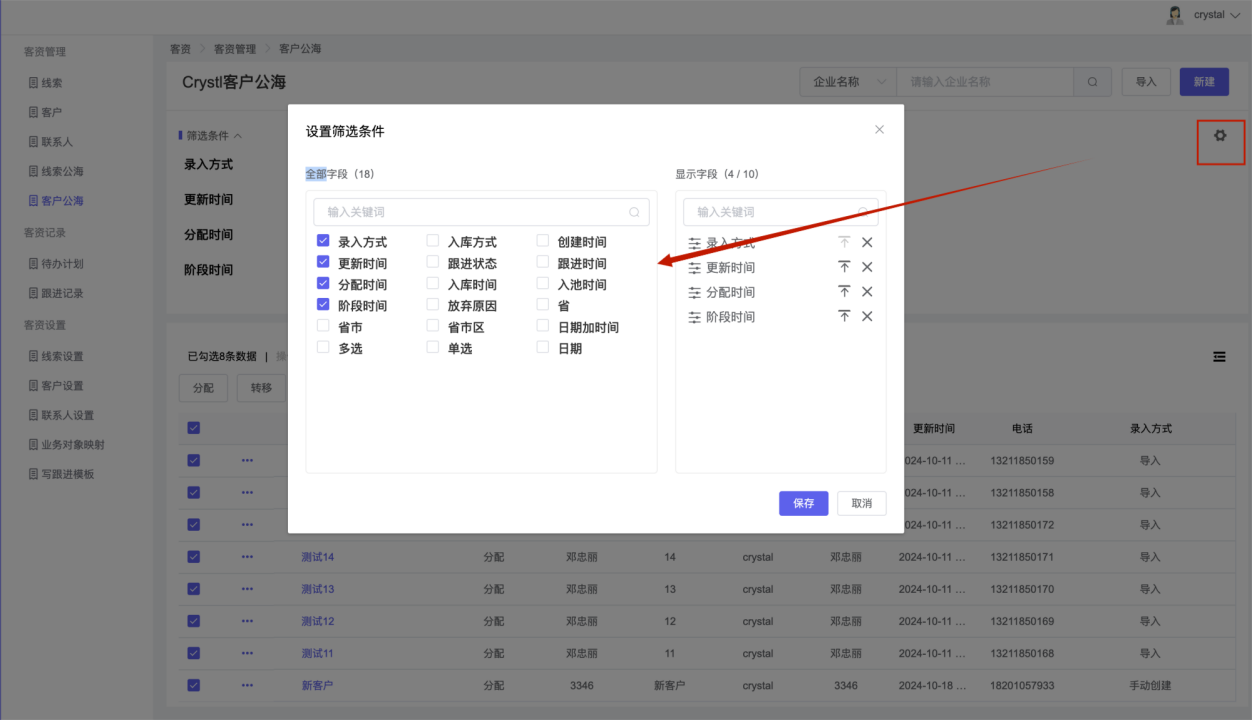Move 分配时间 to top in display fields

844,292
